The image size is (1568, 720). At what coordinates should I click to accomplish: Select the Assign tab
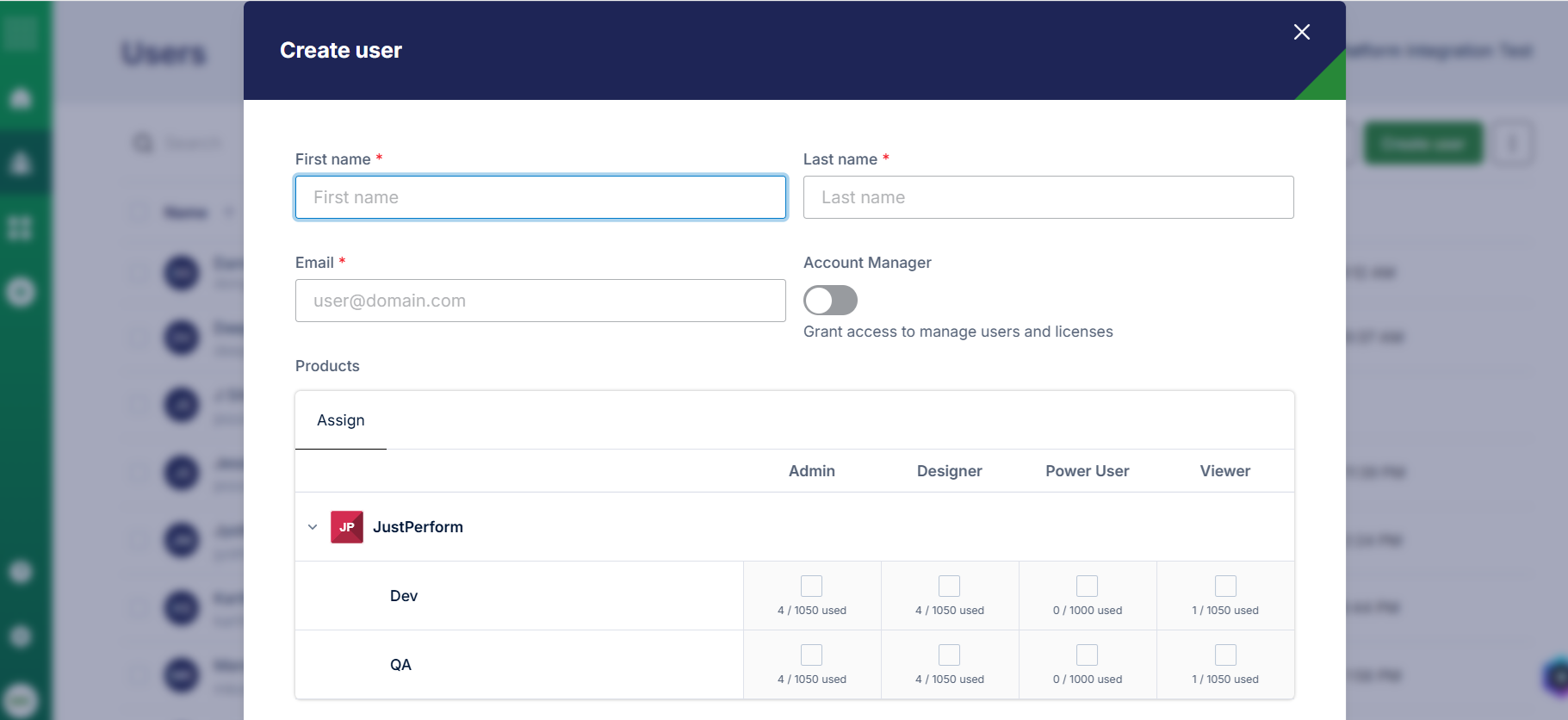click(x=341, y=420)
